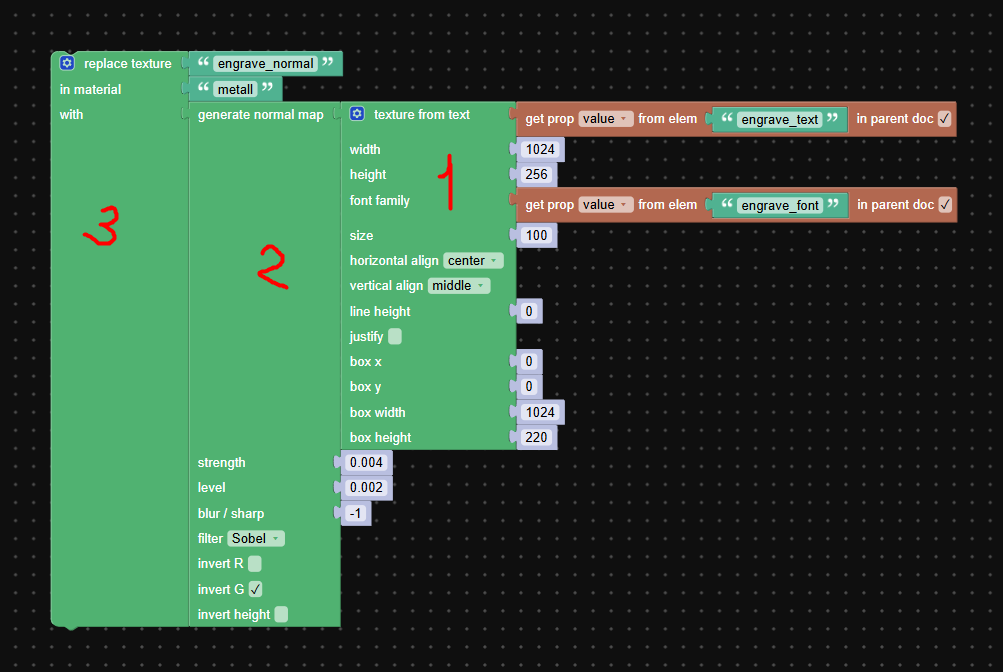The image size is (1003, 672).
Task: Toggle in parent doc checkbox for engrave_text
Action: pyautogui.click(x=944, y=119)
